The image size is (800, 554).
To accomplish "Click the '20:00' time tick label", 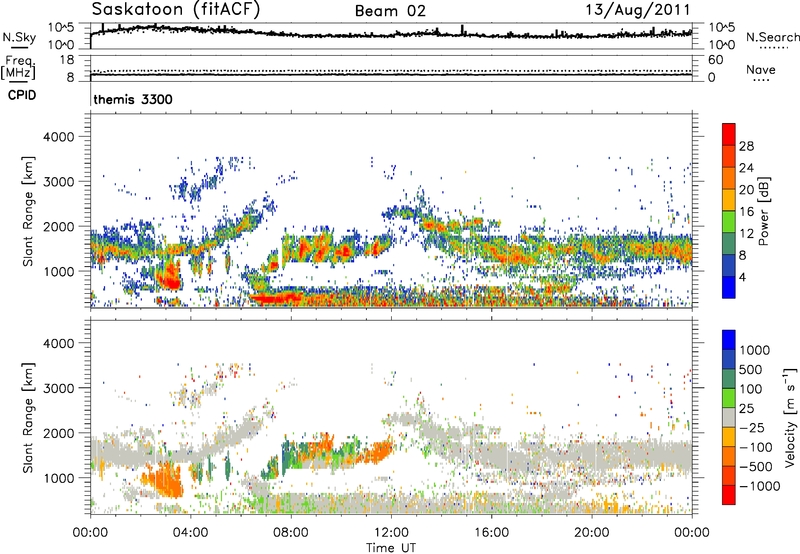I will [592, 533].
